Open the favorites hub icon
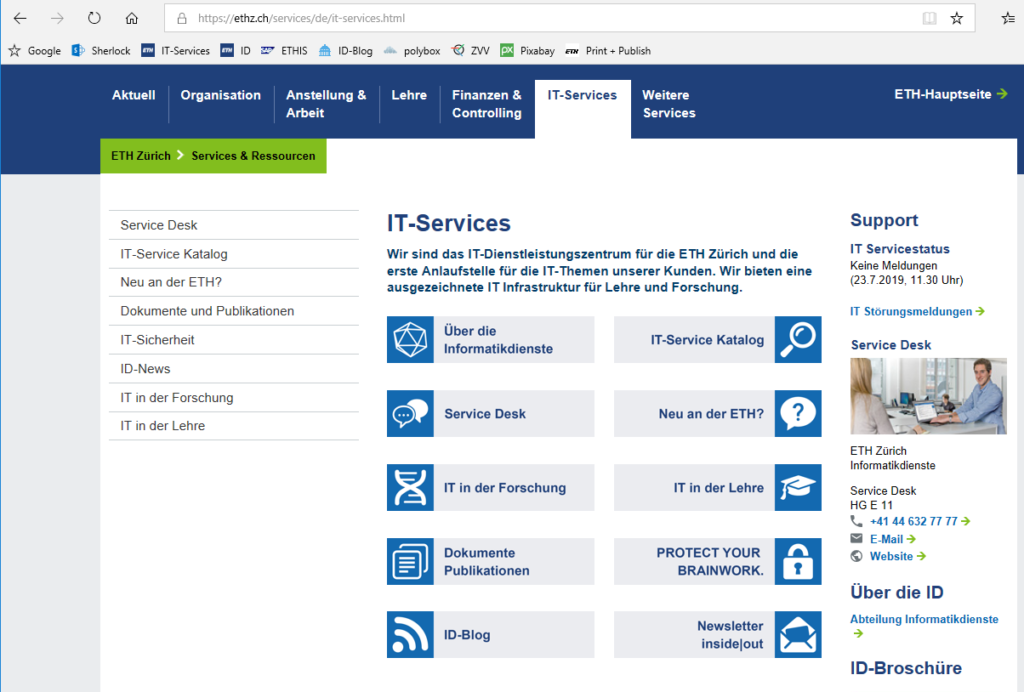 pos(1008,18)
